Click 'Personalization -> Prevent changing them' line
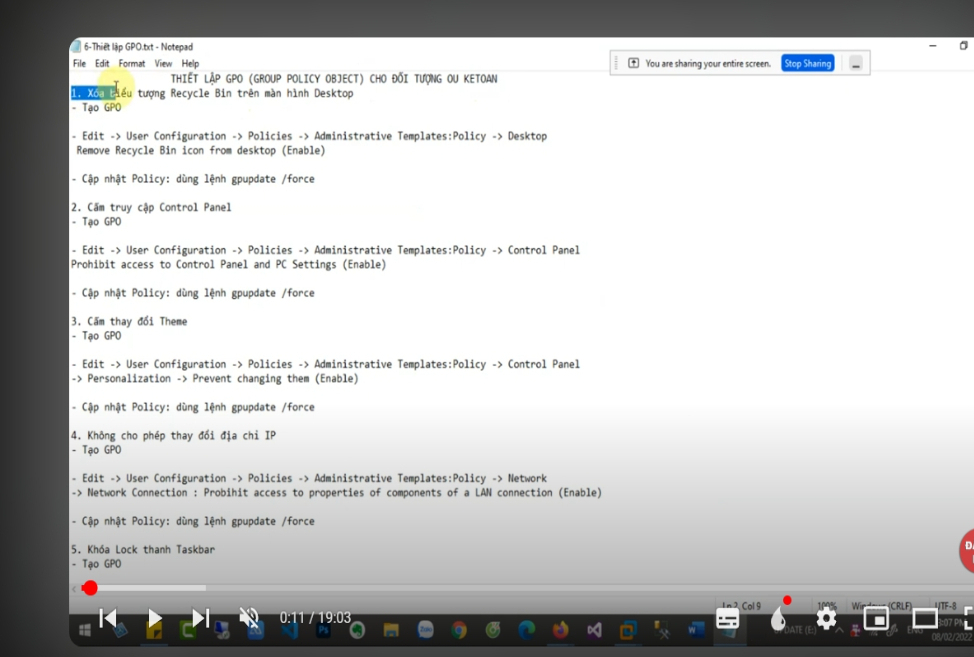Viewport: 974px width, 657px height. pos(215,379)
